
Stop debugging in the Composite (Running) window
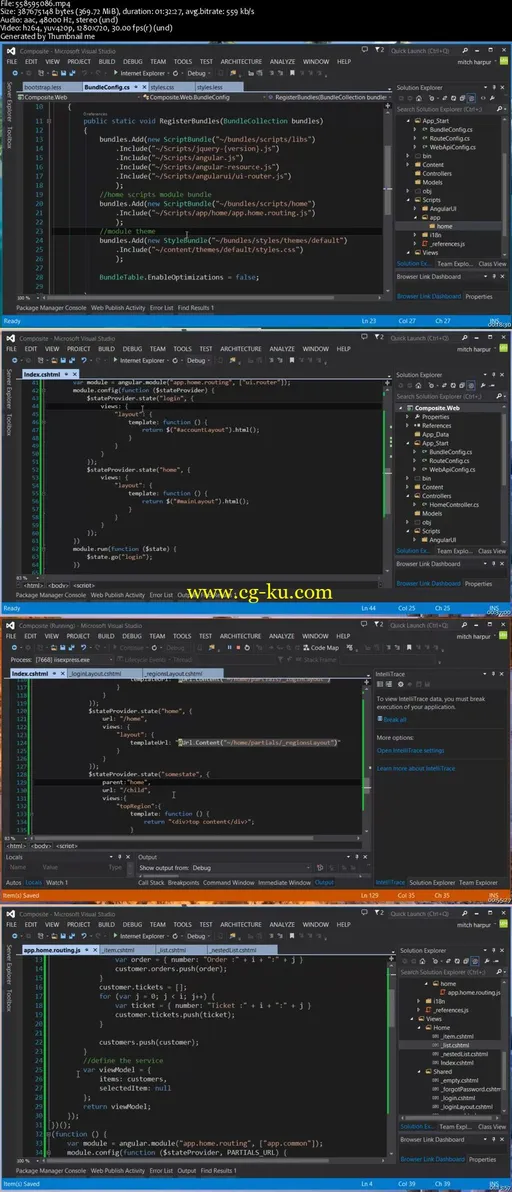point(238,648)
